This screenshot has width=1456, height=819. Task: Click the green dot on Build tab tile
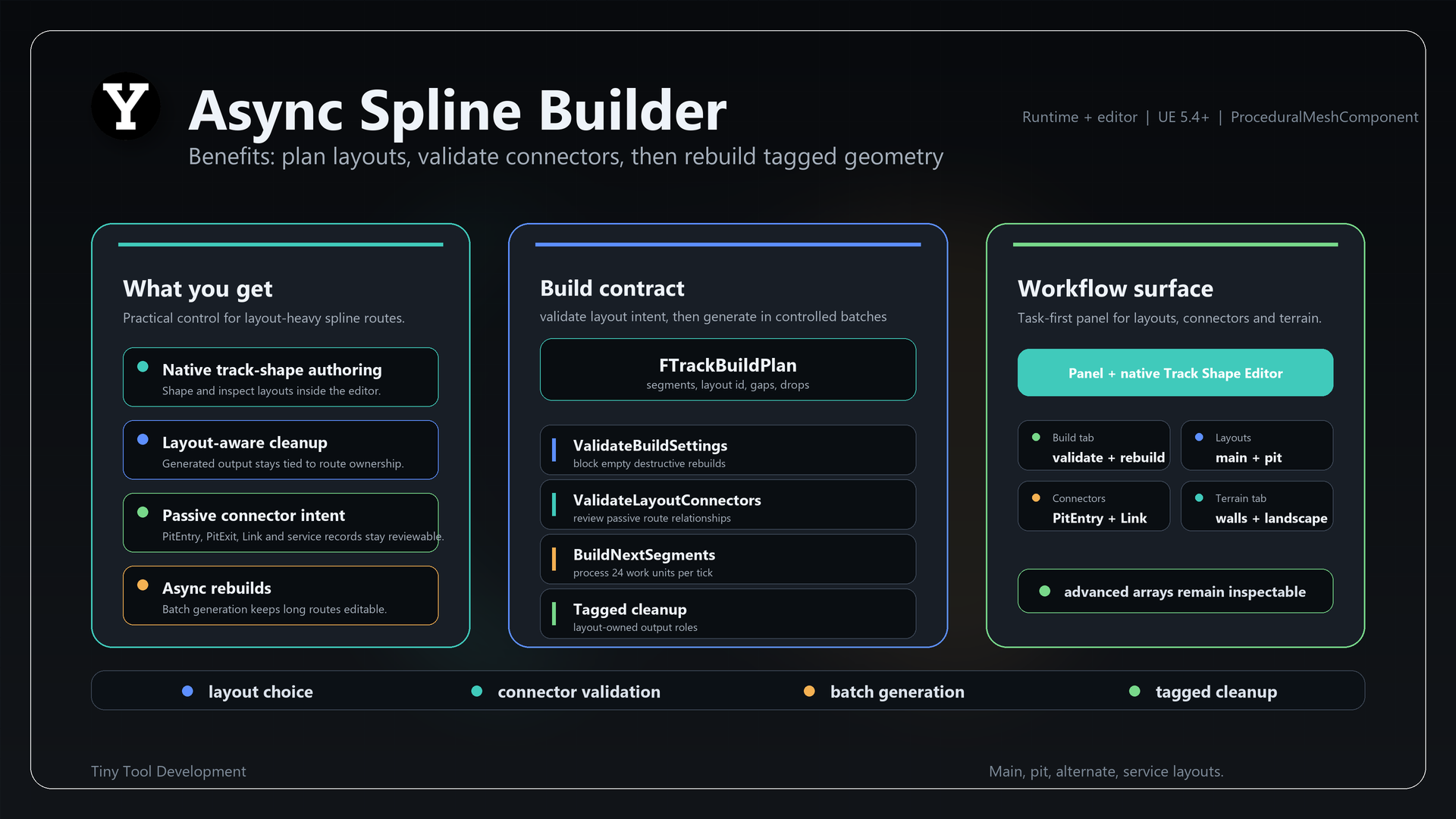[x=1036, y=438]
